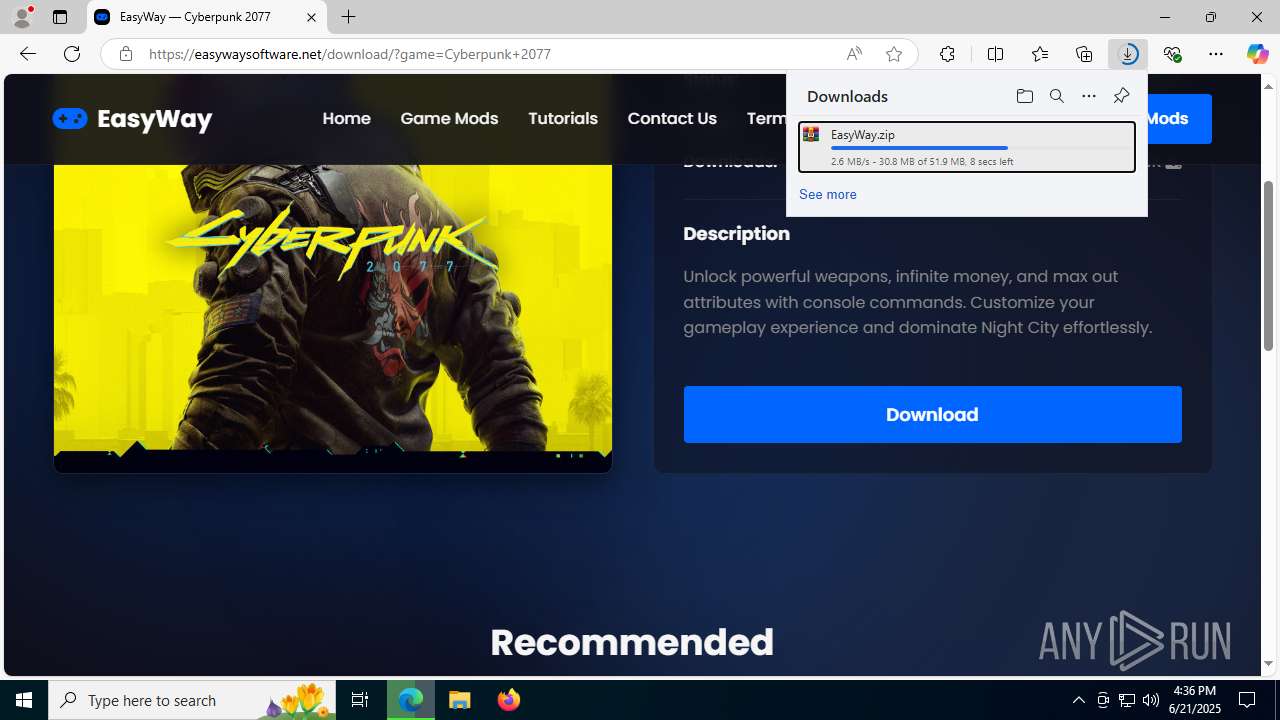Open the Favorites list icon
This screenshot has width=1280, height=720.
[1039, 54]
